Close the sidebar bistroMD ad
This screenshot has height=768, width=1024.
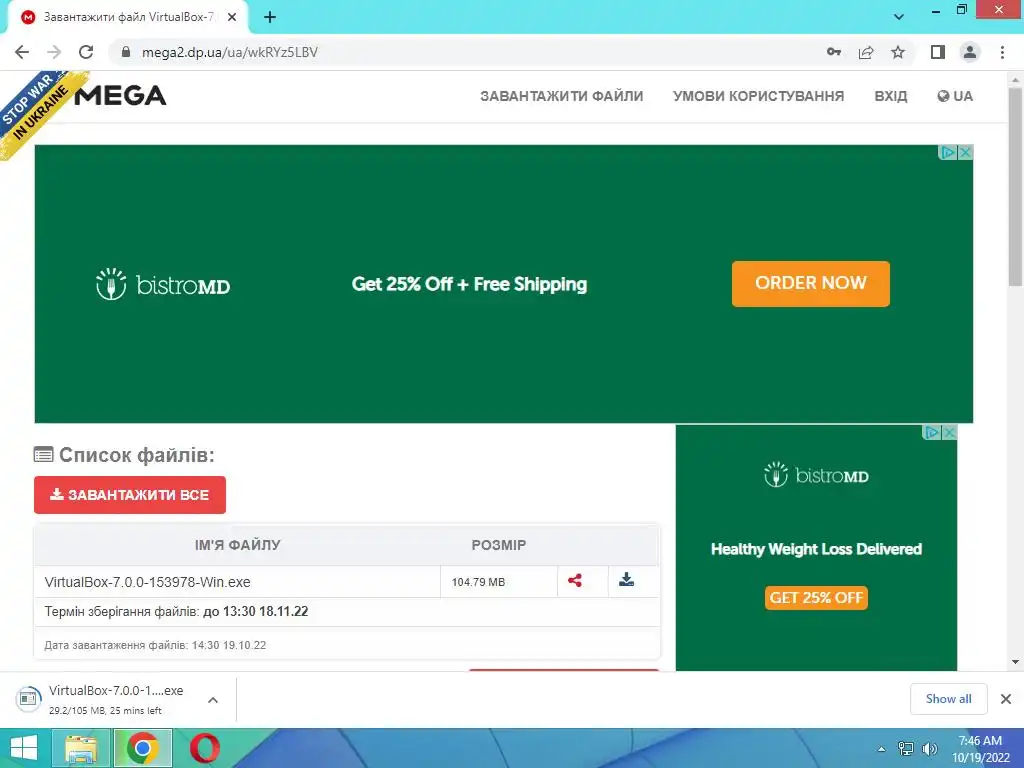click(x=950, y=432)
